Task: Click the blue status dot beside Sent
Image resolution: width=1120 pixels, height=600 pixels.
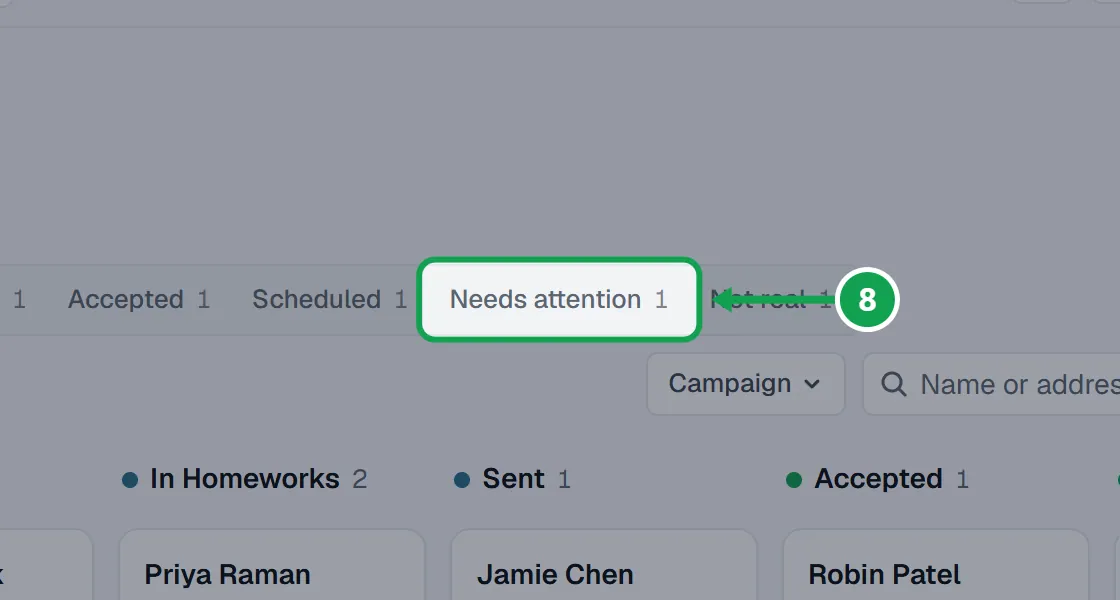Action: [x=462, y=480]
